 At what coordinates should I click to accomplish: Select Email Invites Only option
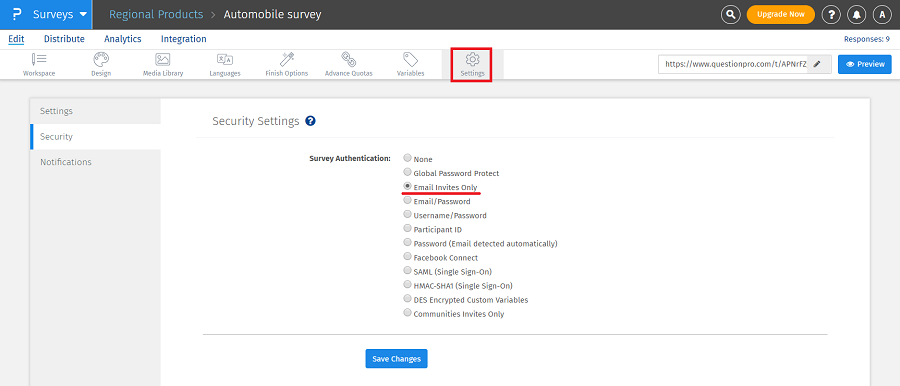point(408,186)
